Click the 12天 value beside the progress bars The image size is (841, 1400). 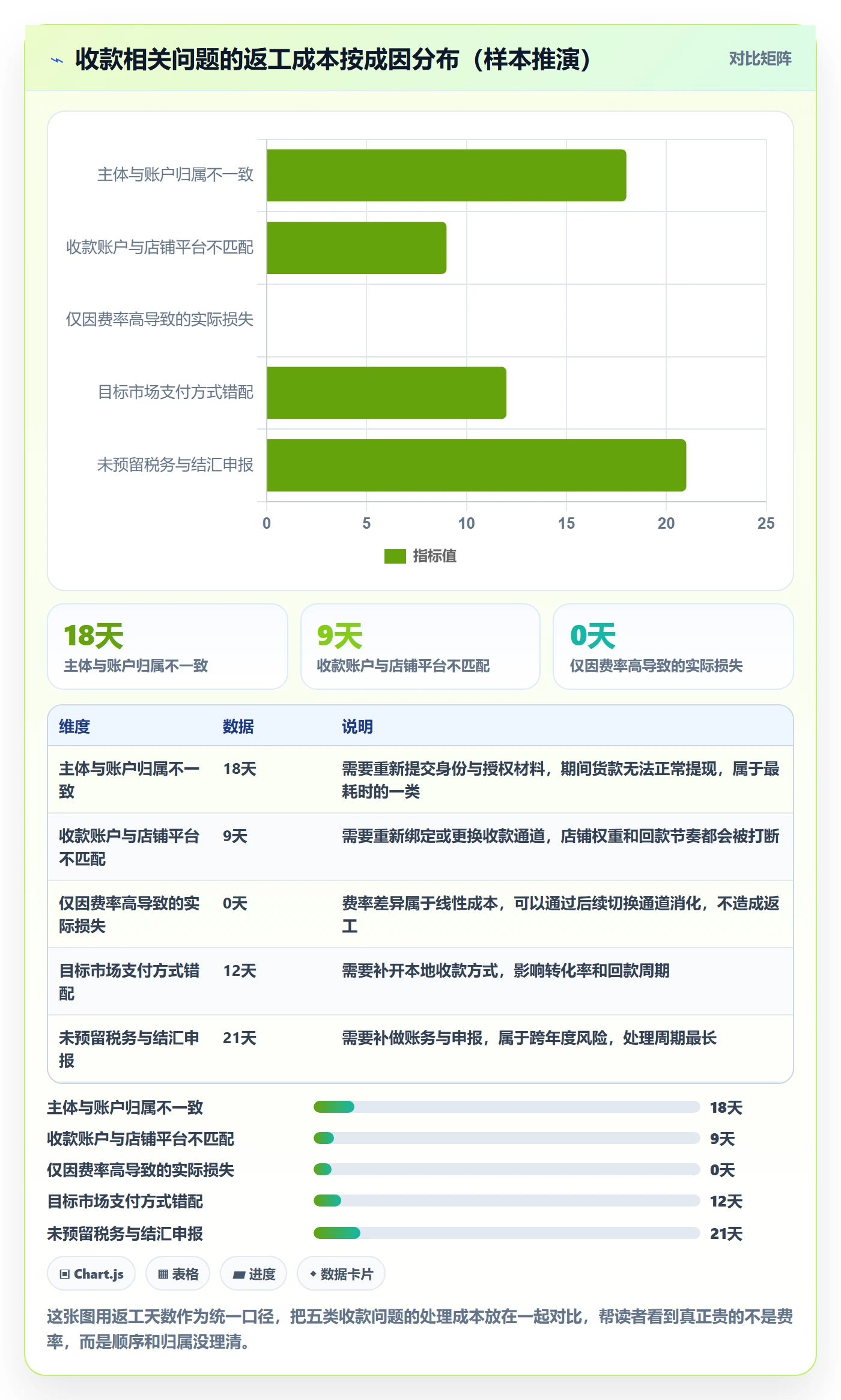tap(726, 1201)
